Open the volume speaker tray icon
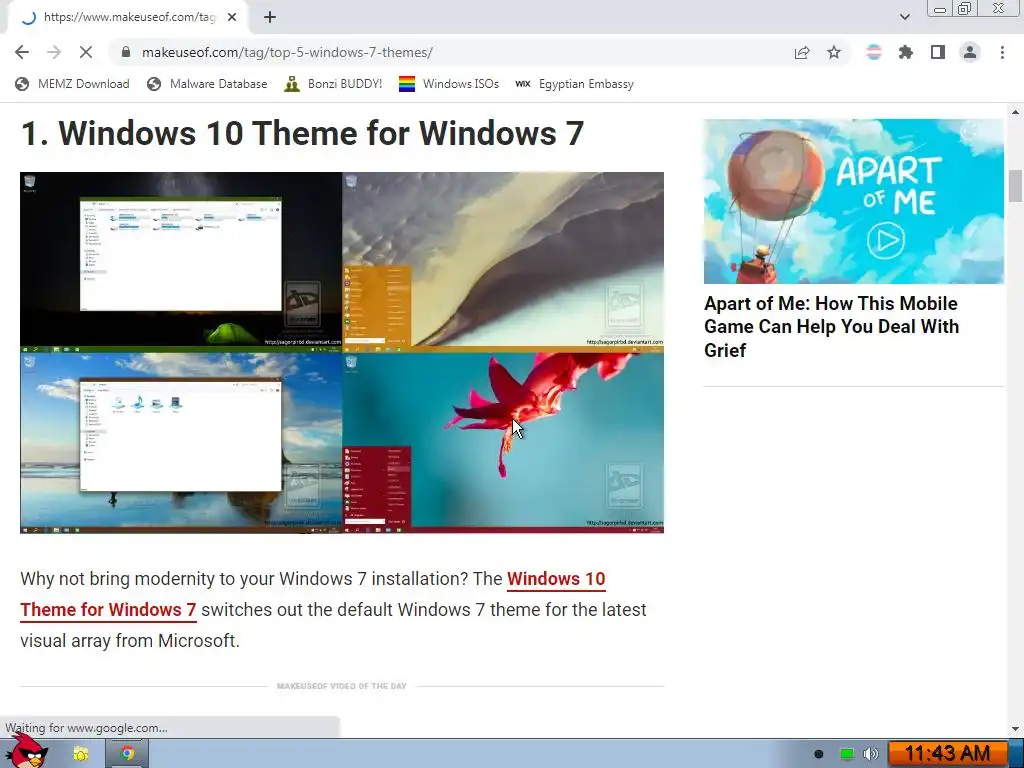This screenshot has width=1024, height=768. [871, 754]
